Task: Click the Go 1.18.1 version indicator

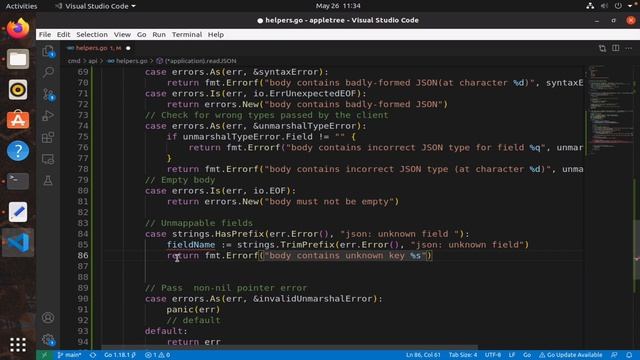Action: coord(120,355)
